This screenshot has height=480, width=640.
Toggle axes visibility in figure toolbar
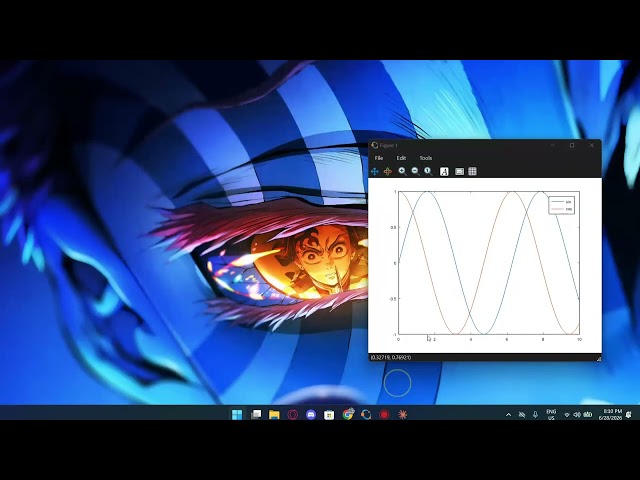459,171
